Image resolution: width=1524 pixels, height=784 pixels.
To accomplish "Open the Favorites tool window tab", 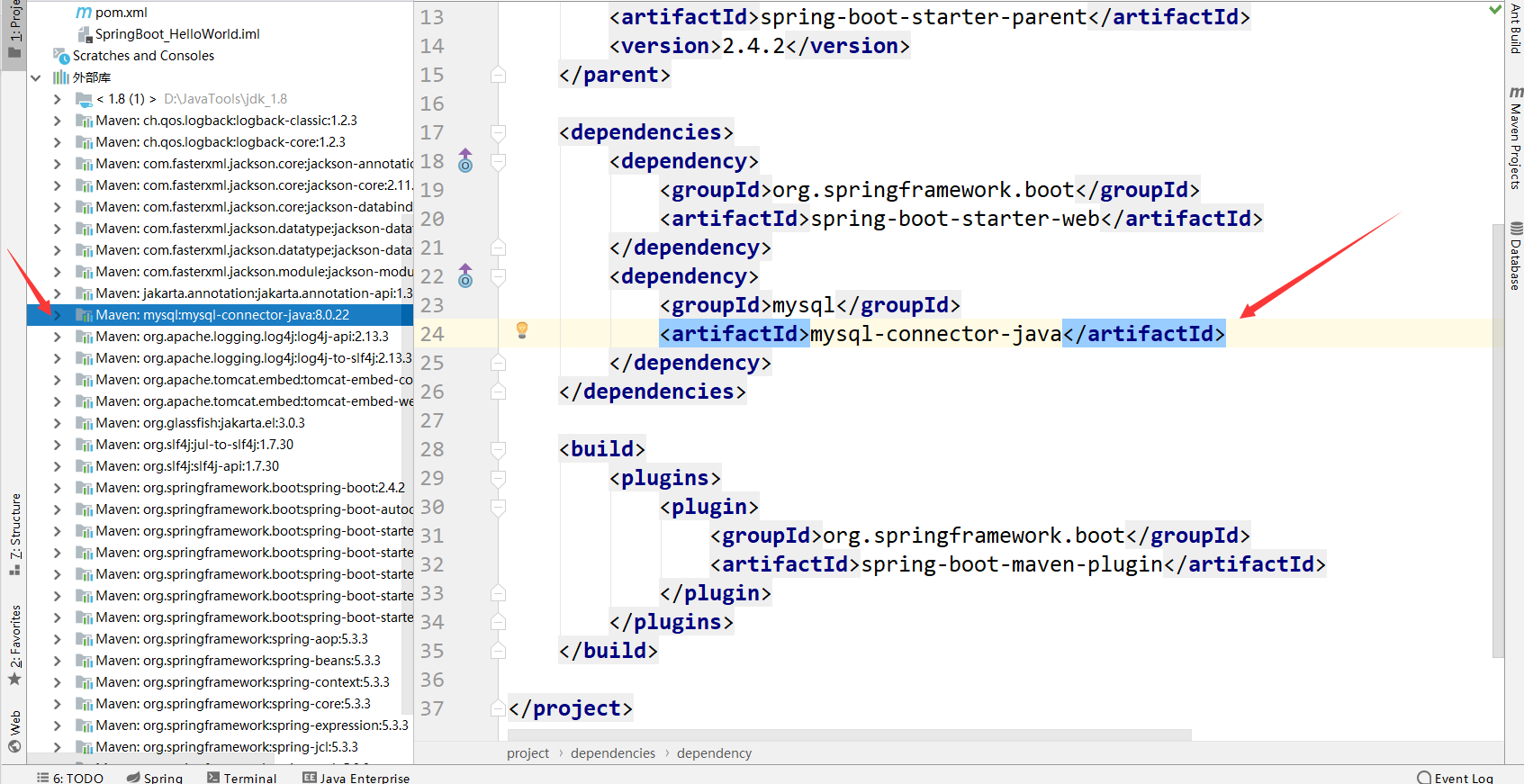I will click(x=14, y=644).
